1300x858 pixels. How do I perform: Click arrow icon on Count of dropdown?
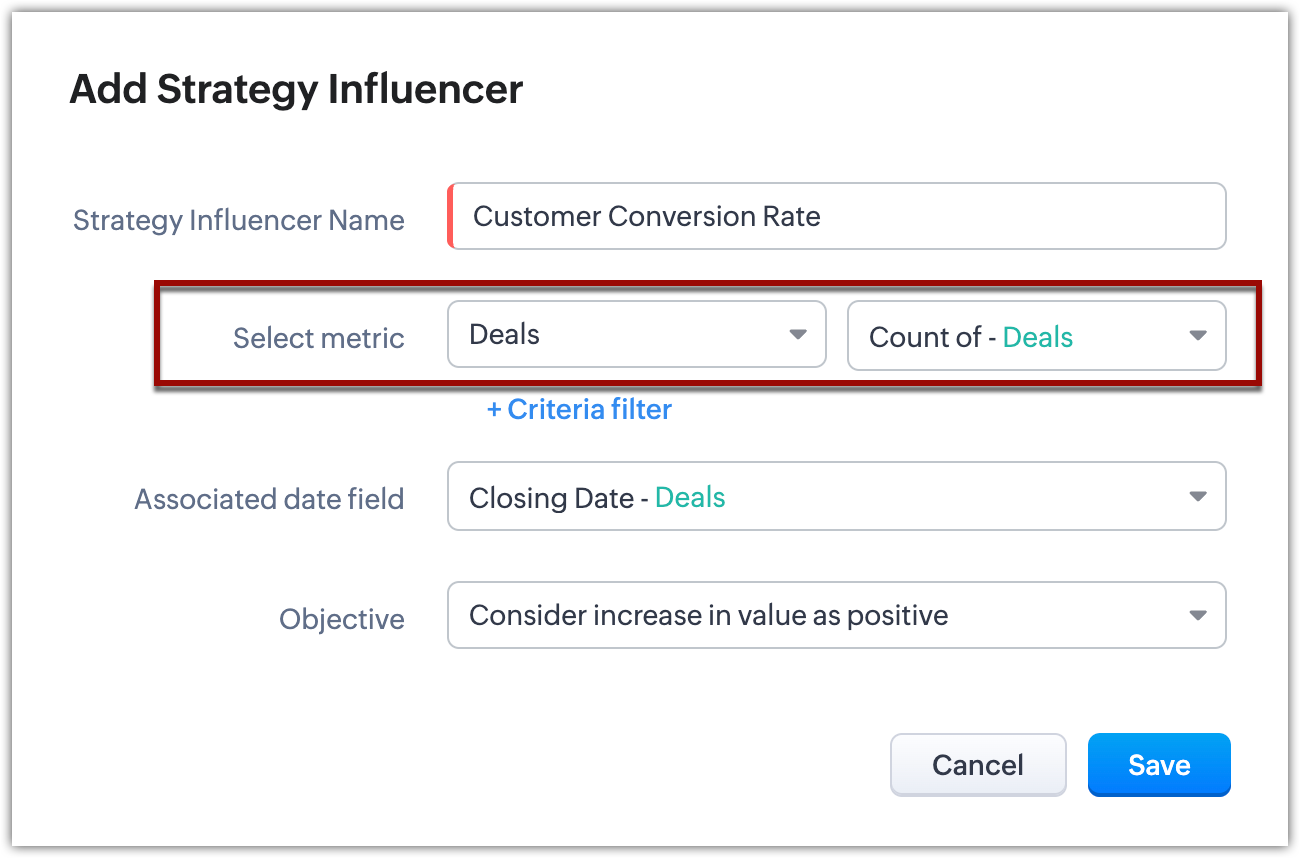[1198, 336]
